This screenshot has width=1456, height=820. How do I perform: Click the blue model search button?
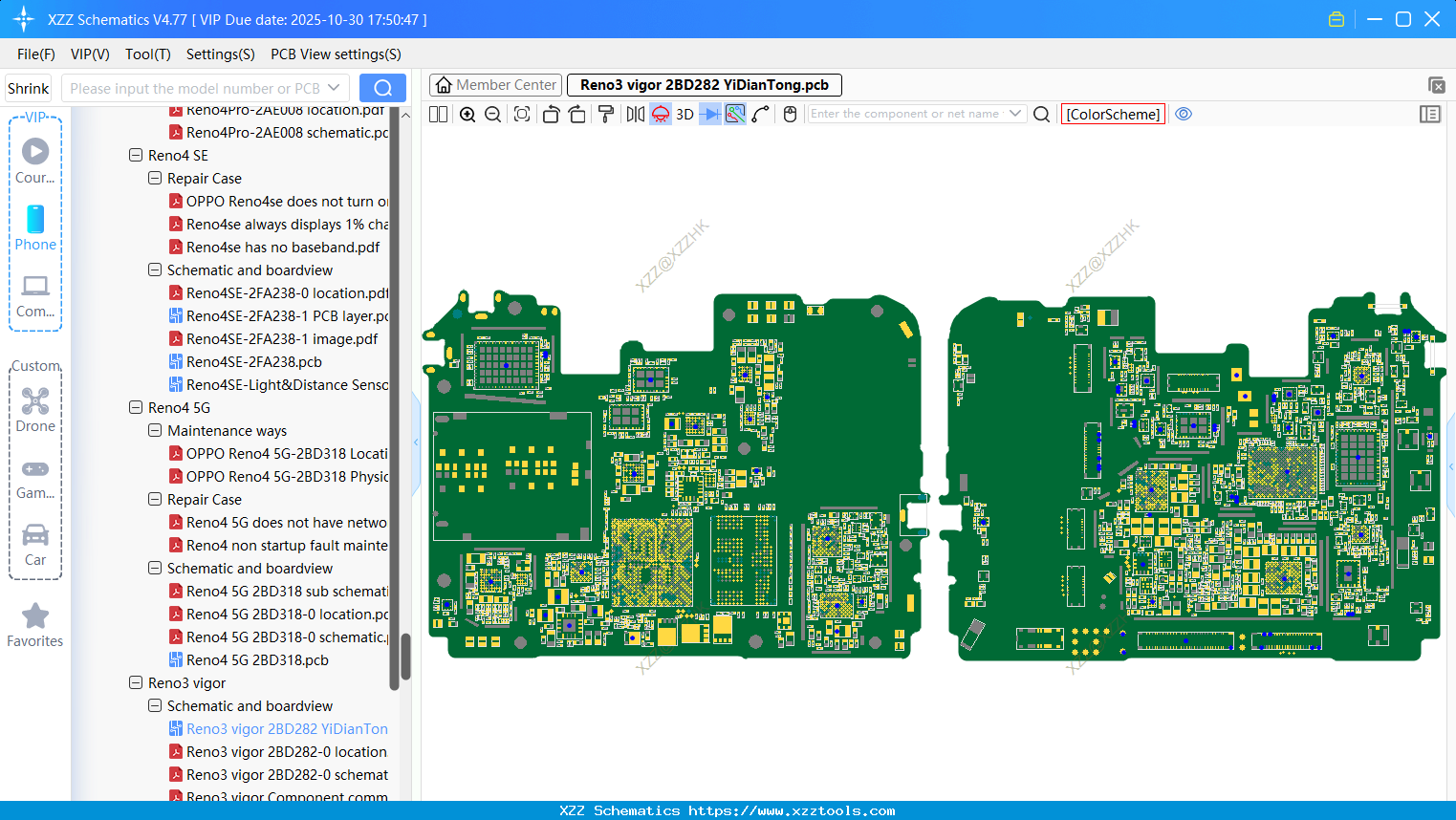click(382, 88)
